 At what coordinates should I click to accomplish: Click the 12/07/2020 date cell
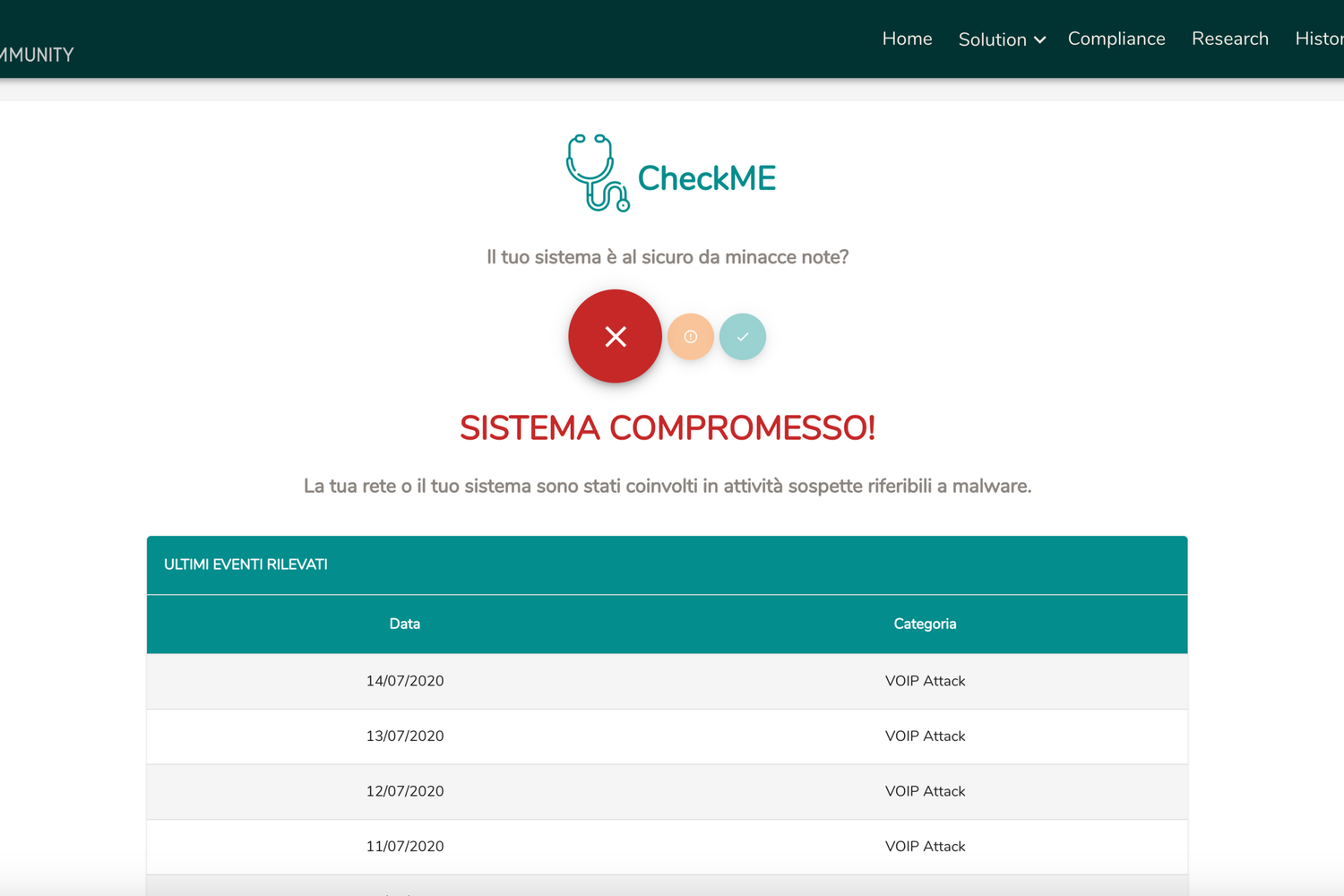click(404, 791)
